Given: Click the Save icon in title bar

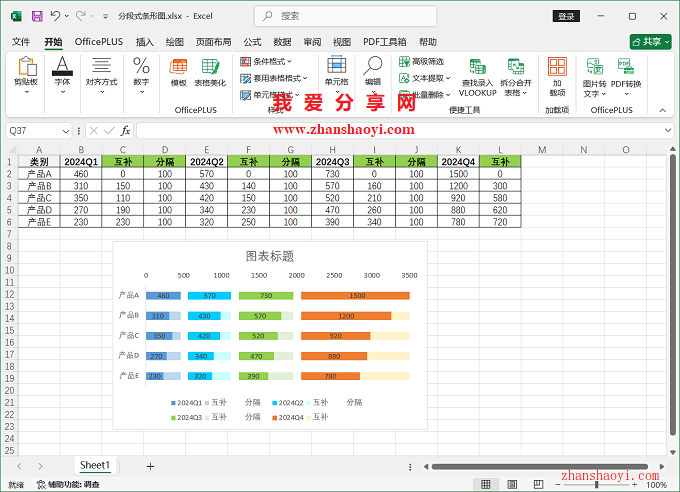Looking at the screenshot, I should coord(37,17).
